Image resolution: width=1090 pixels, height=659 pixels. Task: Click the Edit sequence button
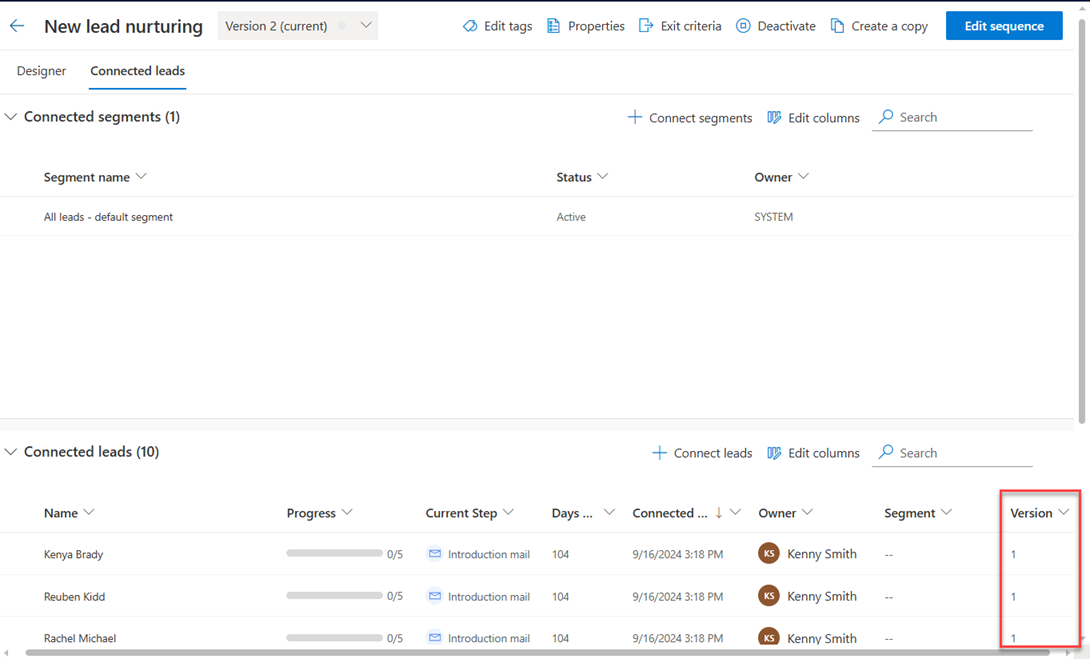pos(1004,26)
